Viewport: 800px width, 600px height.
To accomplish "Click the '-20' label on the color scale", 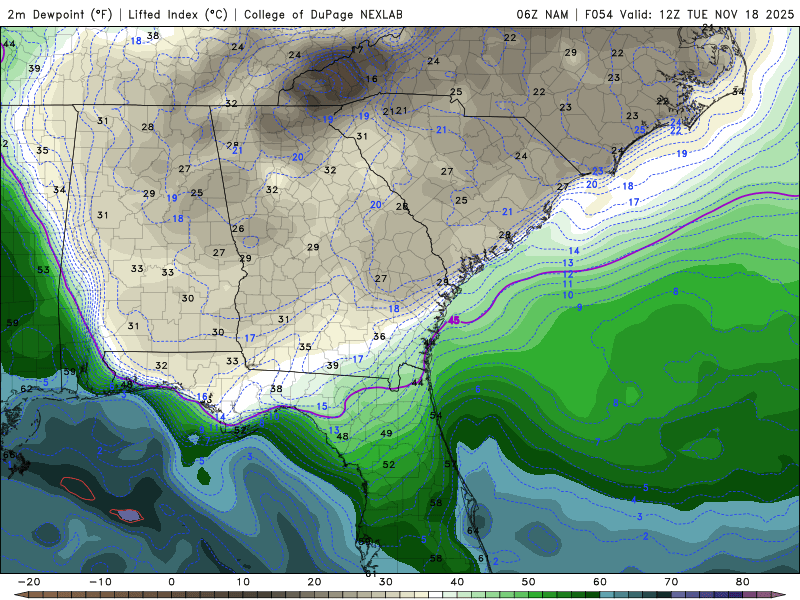I will [29, 582].
